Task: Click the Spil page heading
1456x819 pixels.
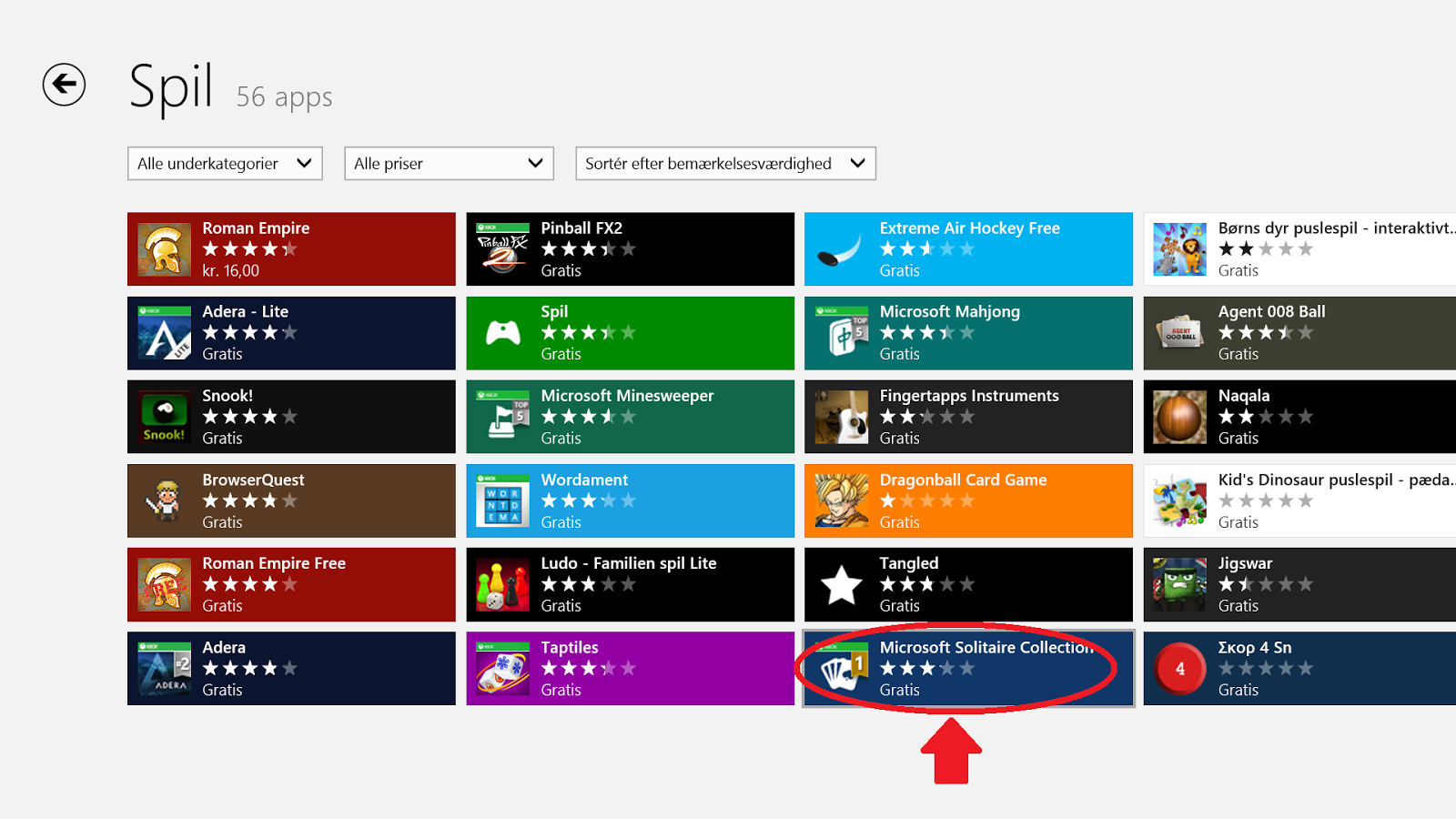Action: (171, 88)
